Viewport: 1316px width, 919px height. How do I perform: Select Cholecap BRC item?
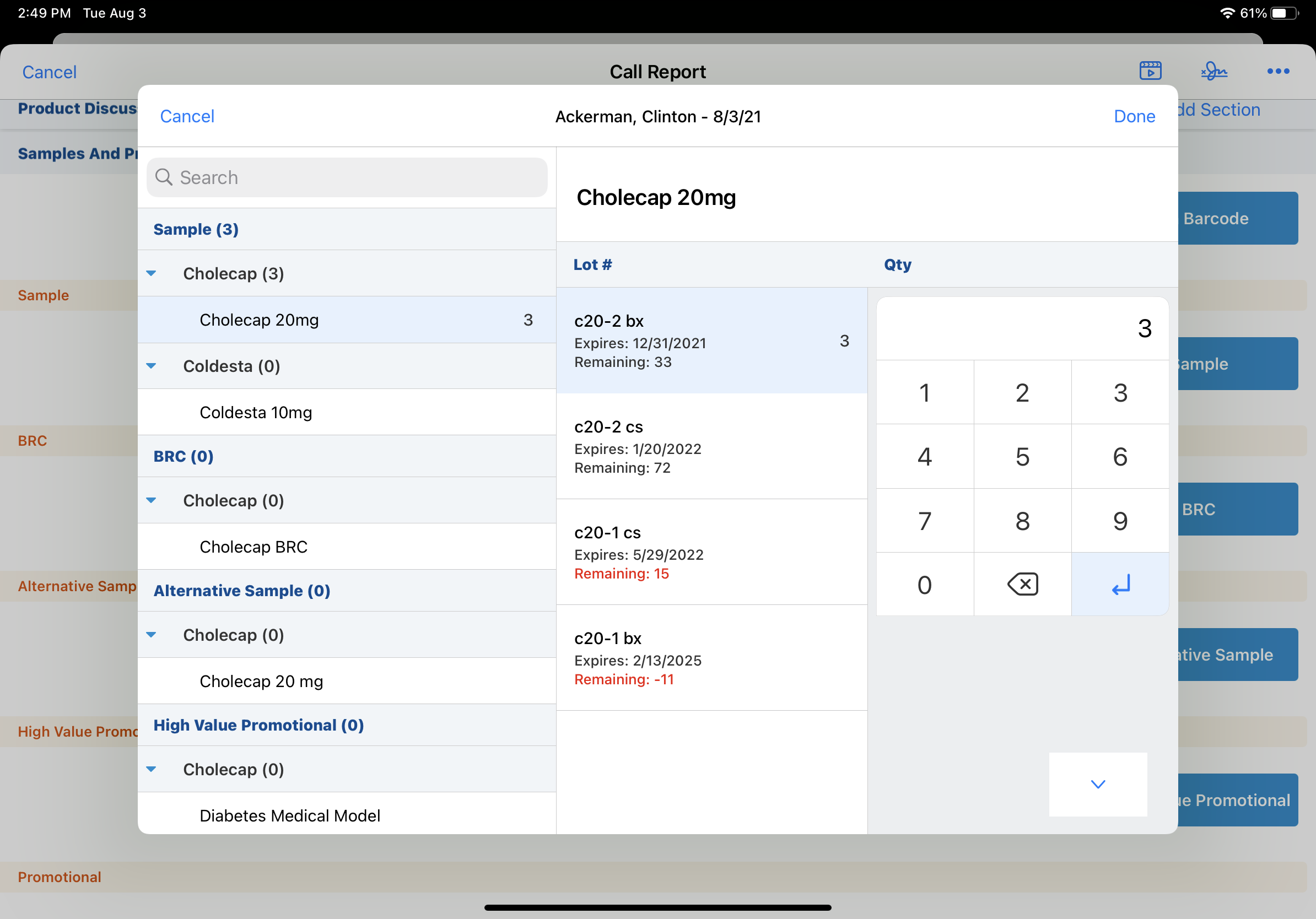(x=254, y=547)
